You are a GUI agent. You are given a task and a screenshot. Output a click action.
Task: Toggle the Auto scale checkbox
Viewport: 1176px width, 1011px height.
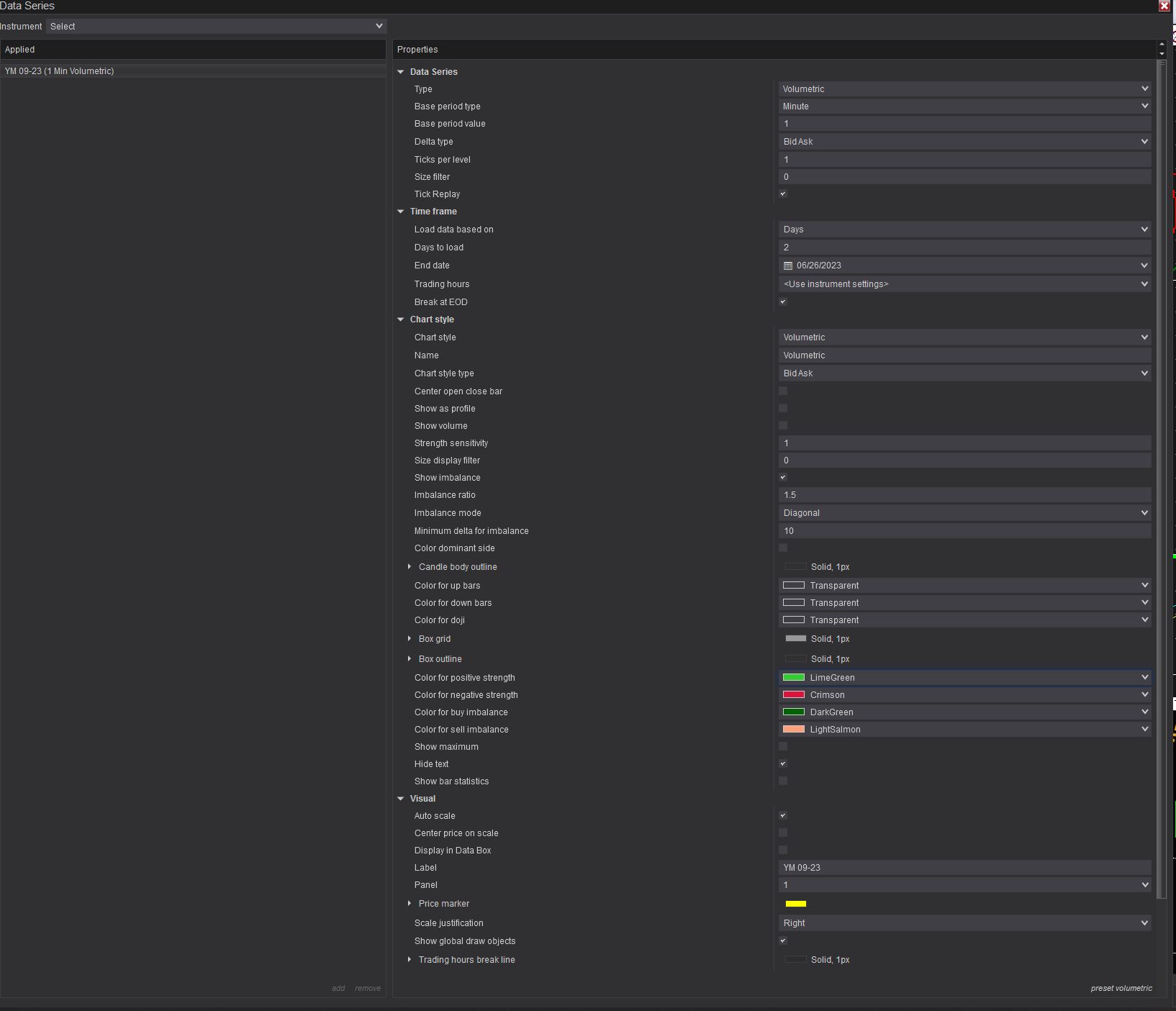(783, 815)
